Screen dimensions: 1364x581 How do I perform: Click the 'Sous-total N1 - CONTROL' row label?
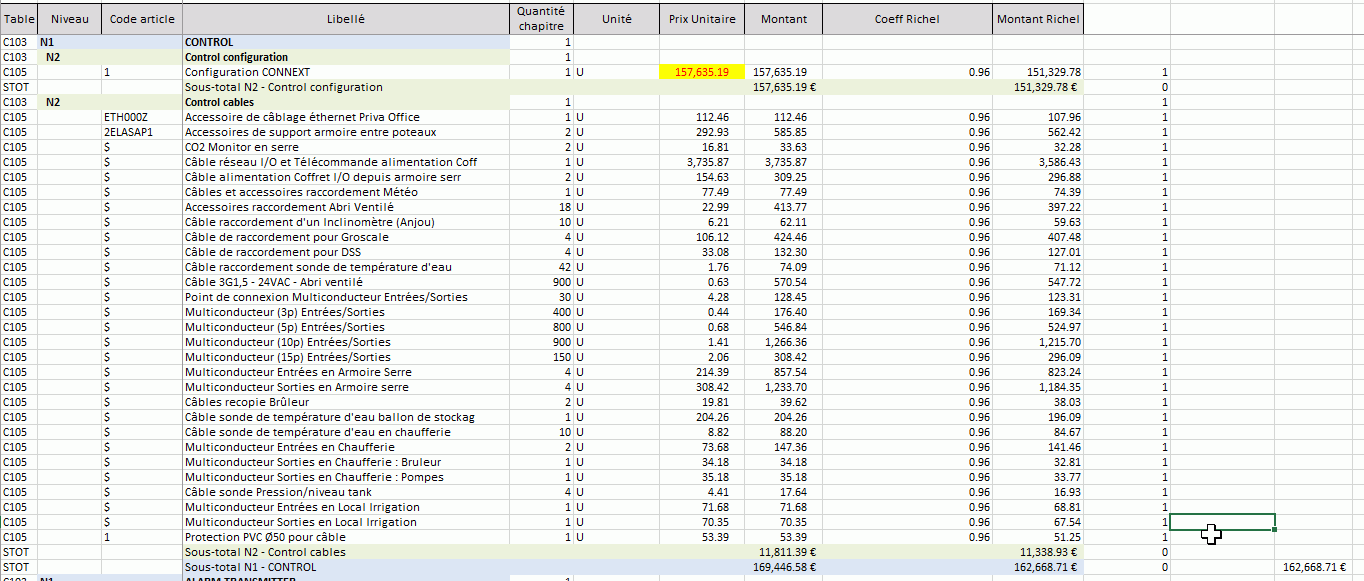250,567
